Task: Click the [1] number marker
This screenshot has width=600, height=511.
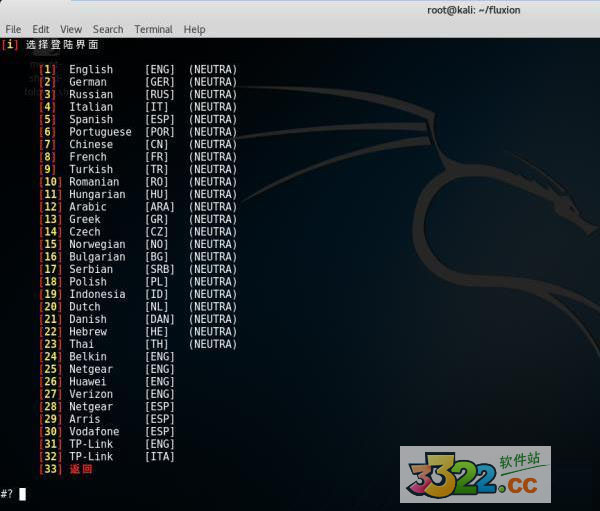Action: [x=47, y=70]
